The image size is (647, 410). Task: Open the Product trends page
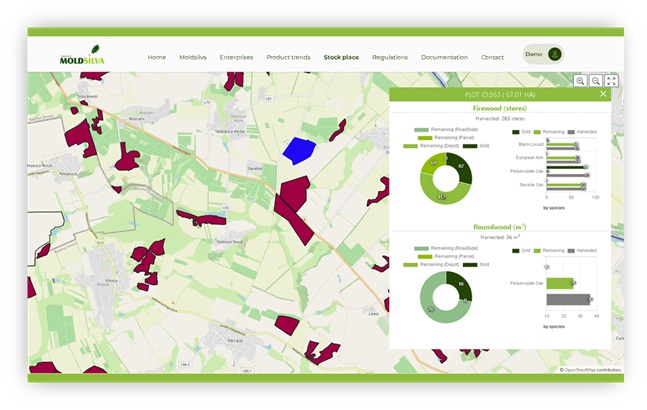tap(288, 57)
